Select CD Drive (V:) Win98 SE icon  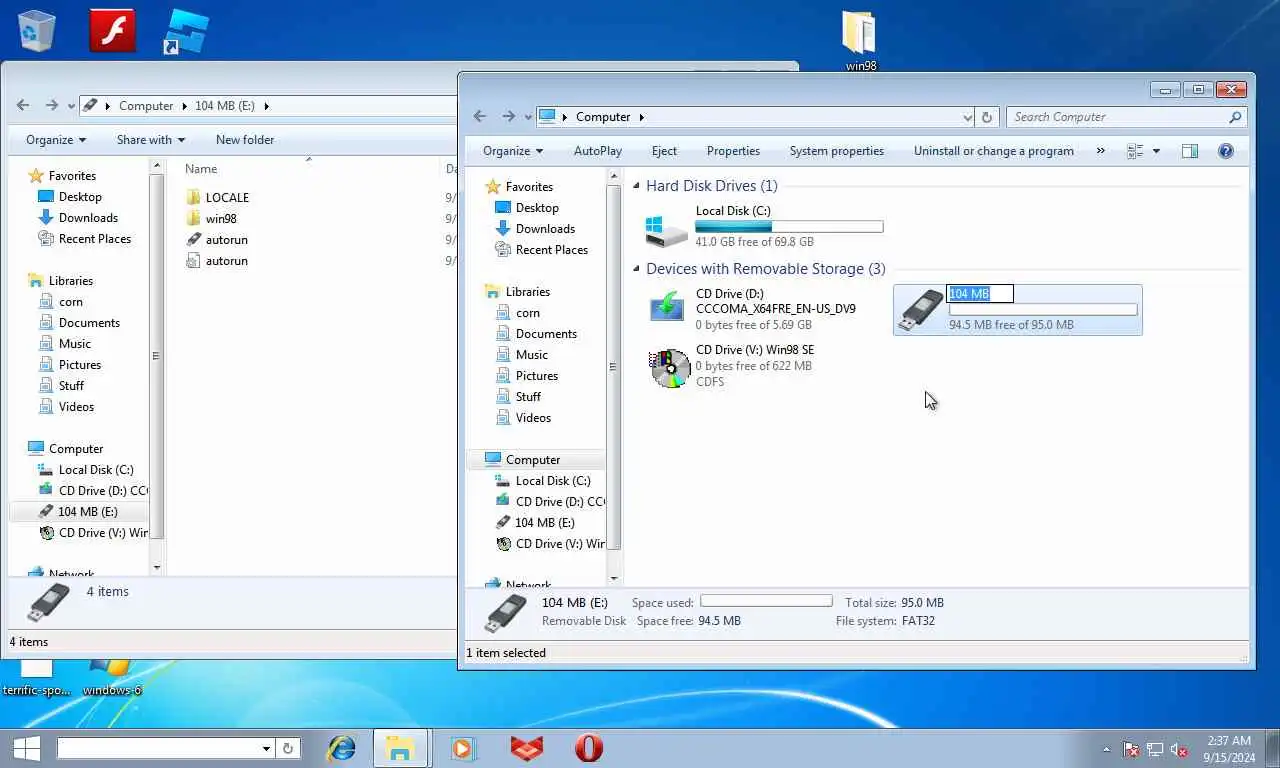click(669, 367)
